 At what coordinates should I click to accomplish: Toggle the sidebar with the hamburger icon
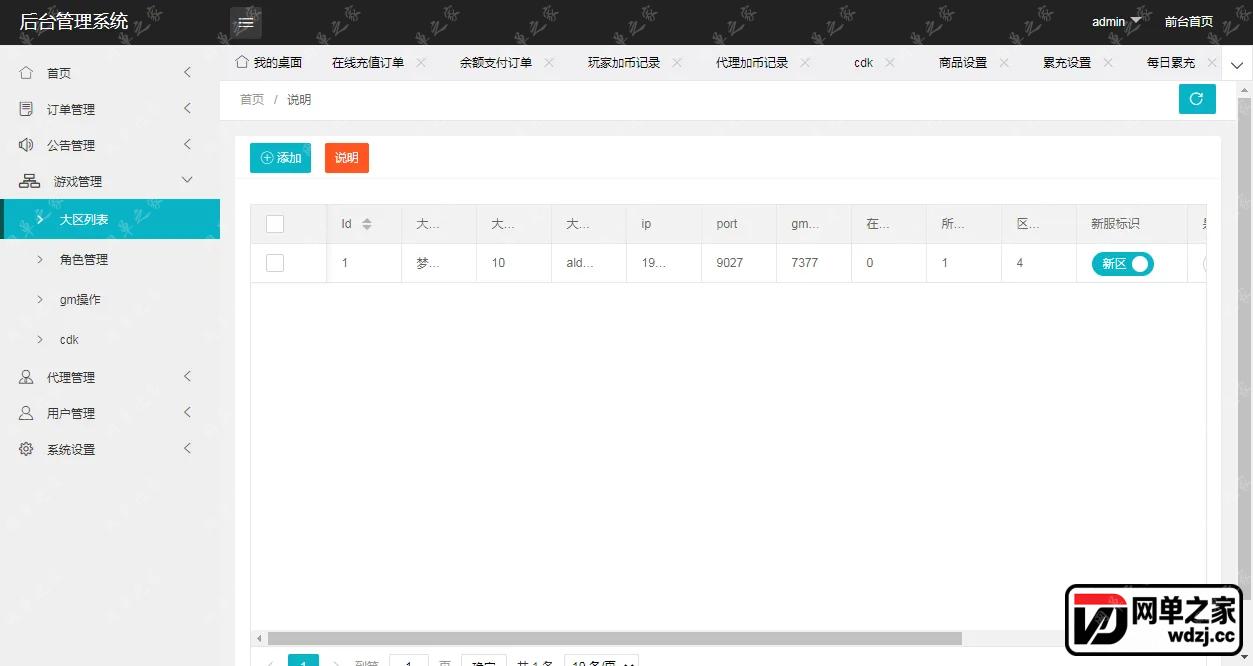click(246, 22)
